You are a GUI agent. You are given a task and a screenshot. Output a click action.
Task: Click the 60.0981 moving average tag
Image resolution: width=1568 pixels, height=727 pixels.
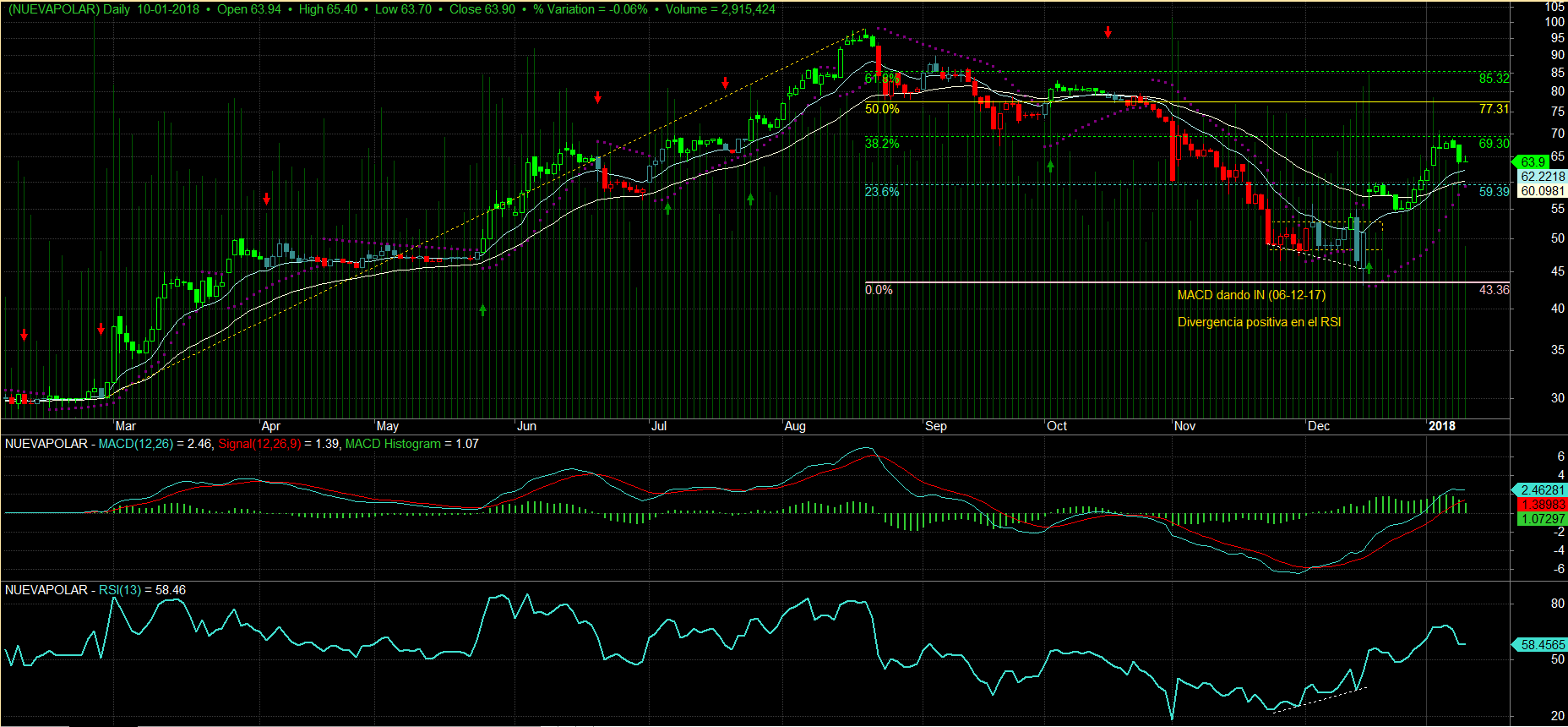pos(1543,191)
